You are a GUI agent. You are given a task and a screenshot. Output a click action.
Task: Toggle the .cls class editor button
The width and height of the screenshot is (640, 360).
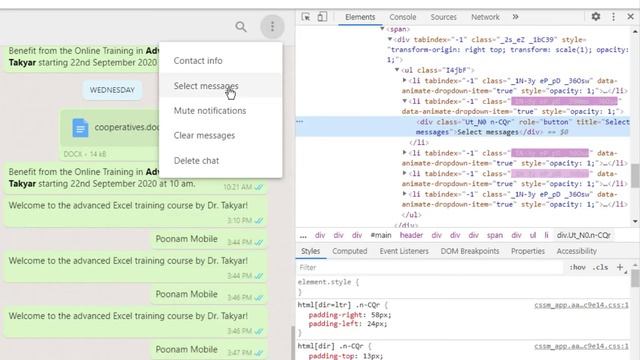point(600,267)
